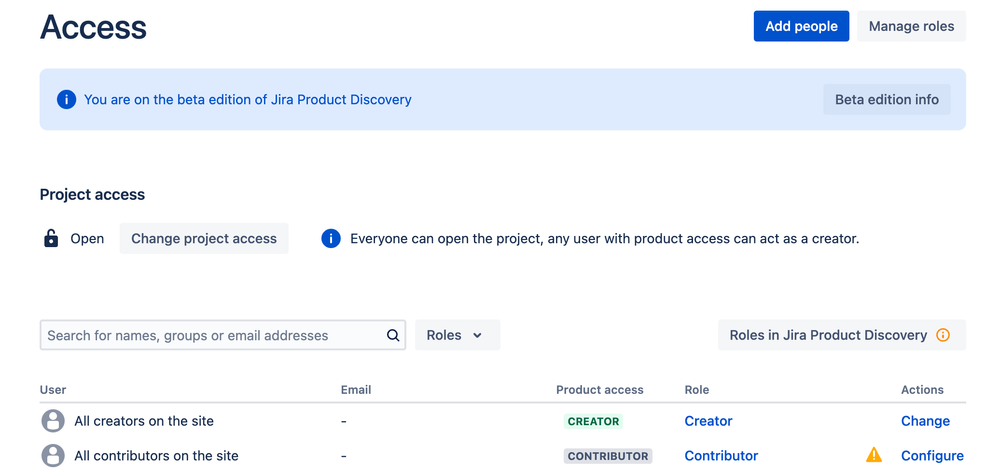Expand the Roles filter dropdown

457,335
